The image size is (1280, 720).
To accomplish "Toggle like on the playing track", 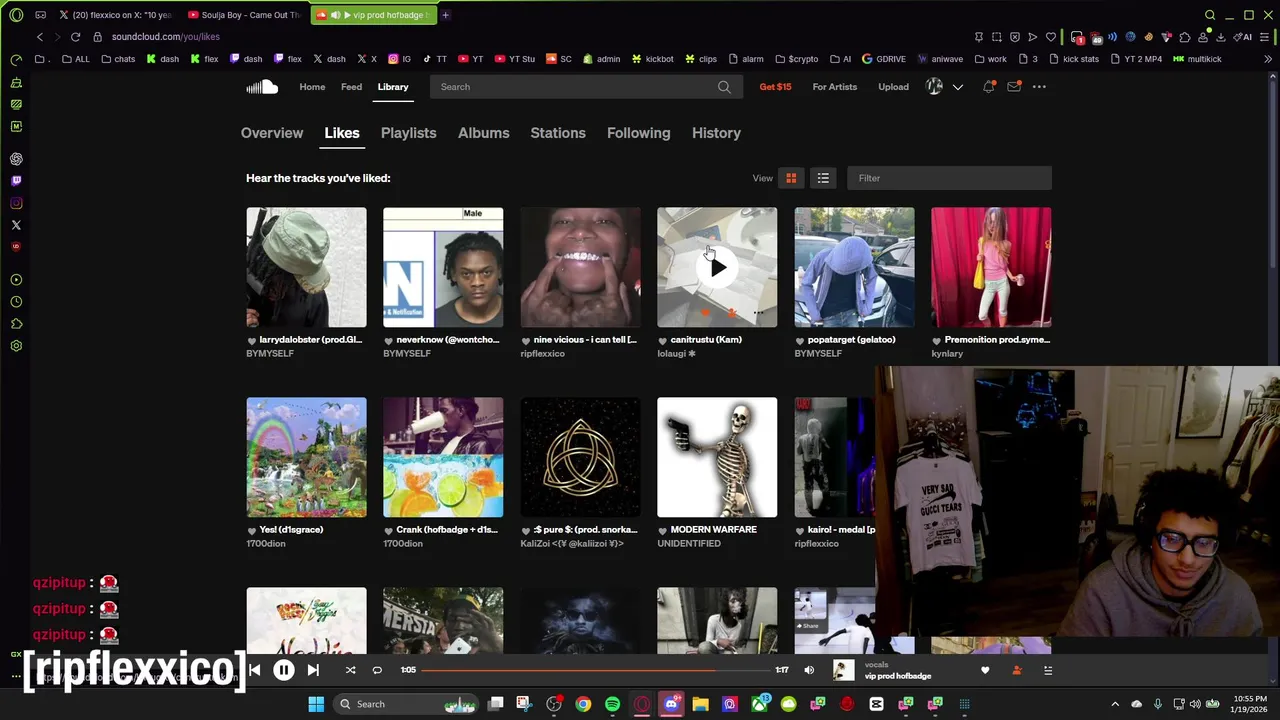I will [x=985, y=670].
